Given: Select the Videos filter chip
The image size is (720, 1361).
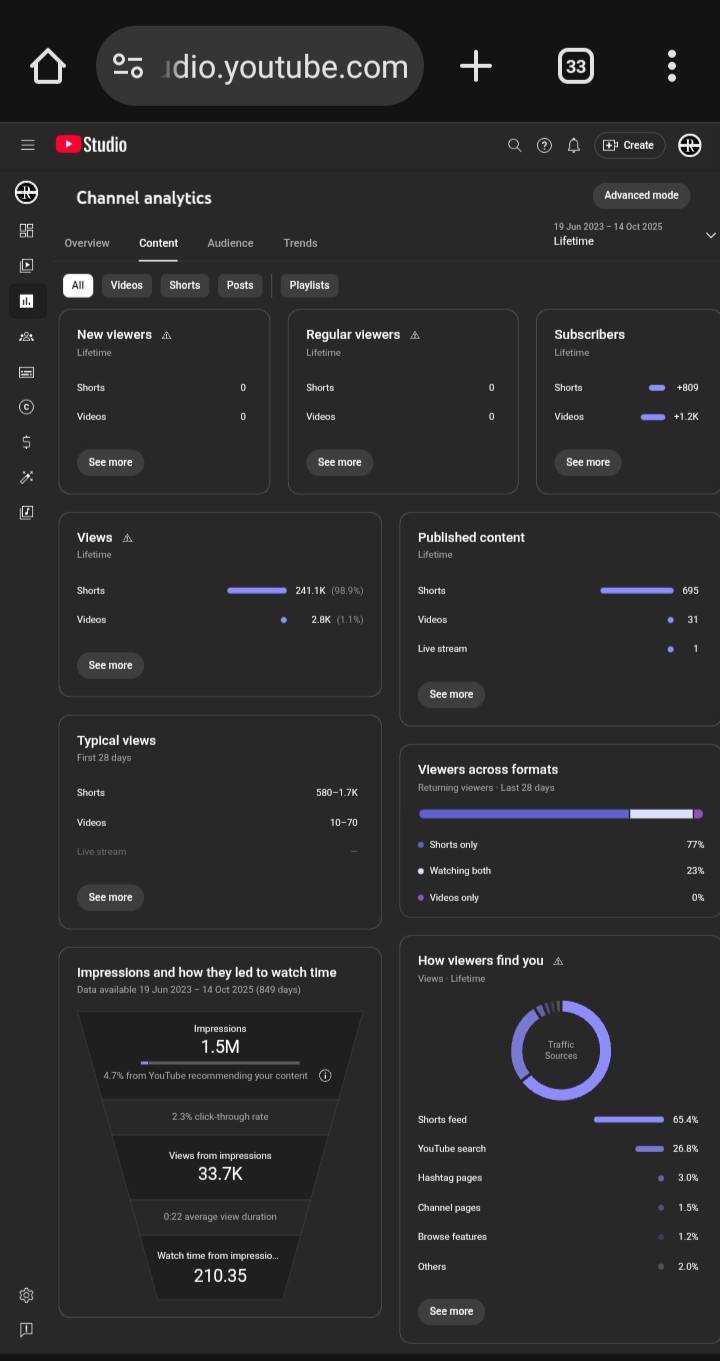Looking at the screenshot, I should tap(126, 285).
